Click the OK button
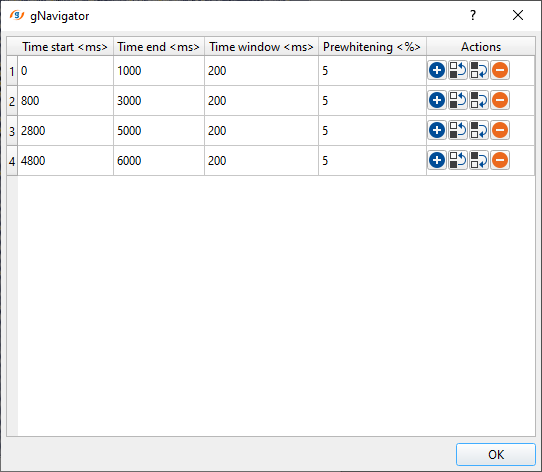The image size is (542, 472). click(x=496, y=454)
